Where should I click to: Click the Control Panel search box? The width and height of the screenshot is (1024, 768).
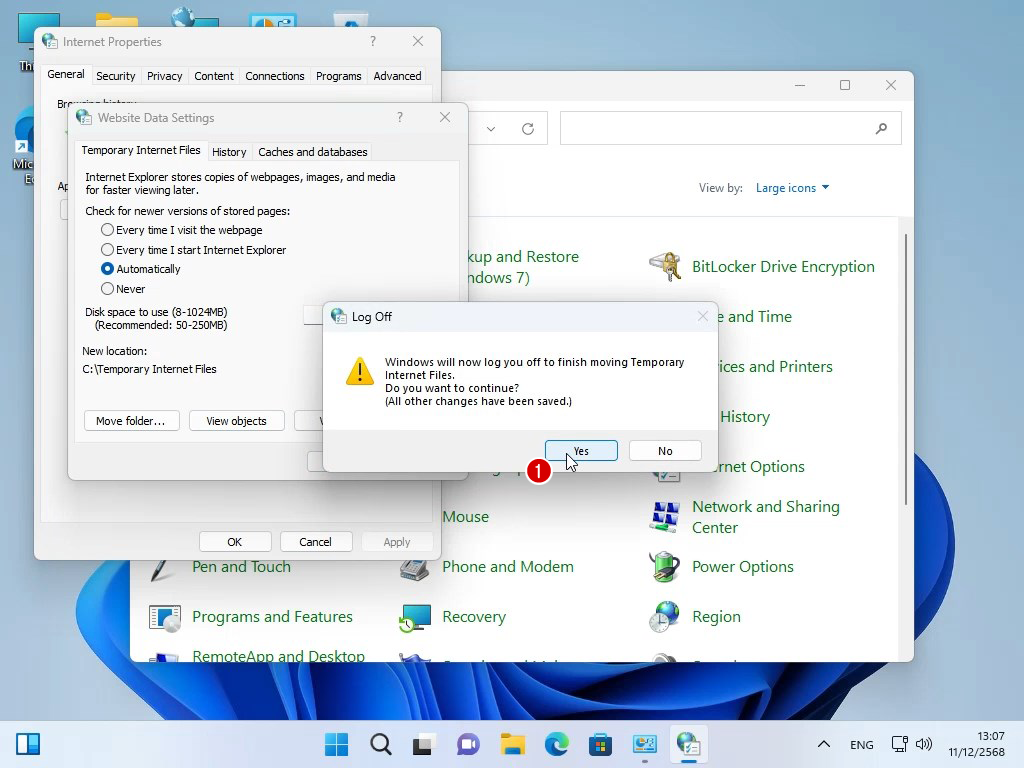pos(715,128)
